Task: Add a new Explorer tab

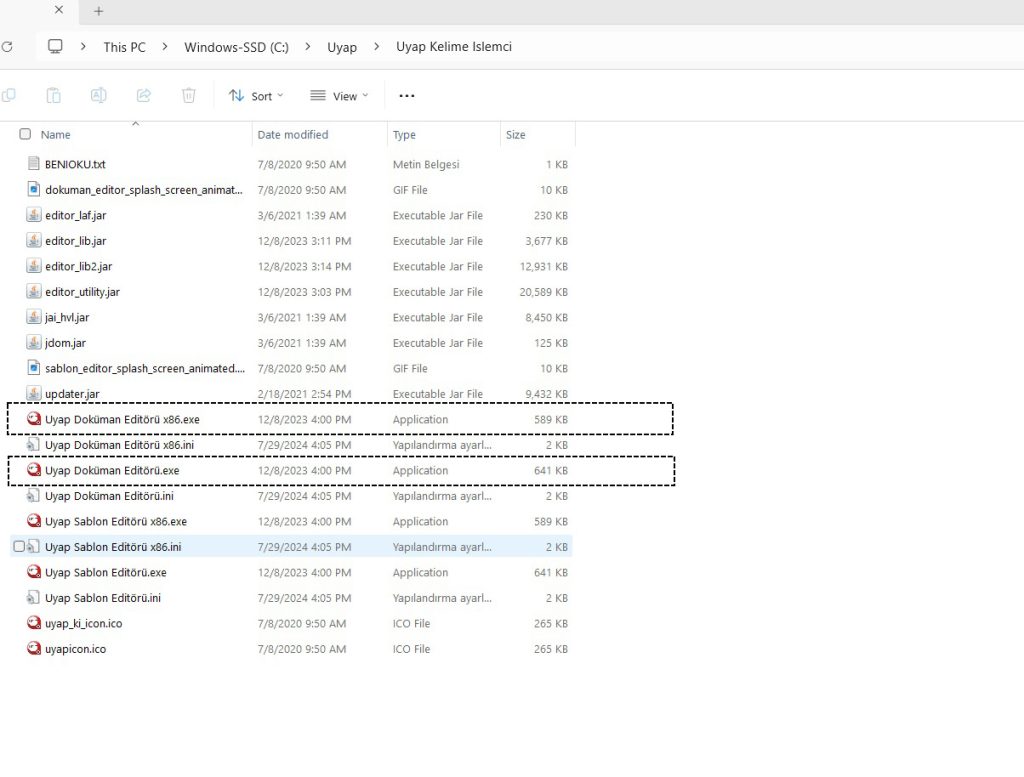Action: click(99, 10)
